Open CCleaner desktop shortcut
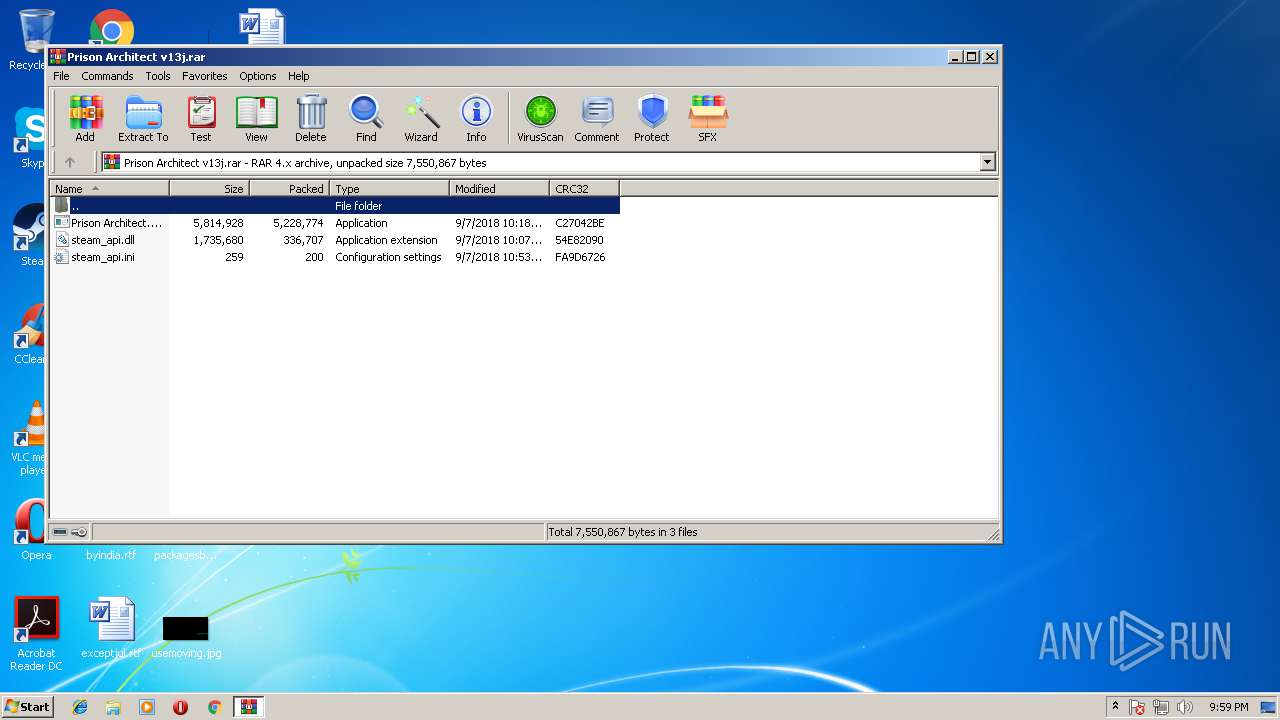This screenshot has width=1280, height=720. pyautogui.click(x=30, y=335)
